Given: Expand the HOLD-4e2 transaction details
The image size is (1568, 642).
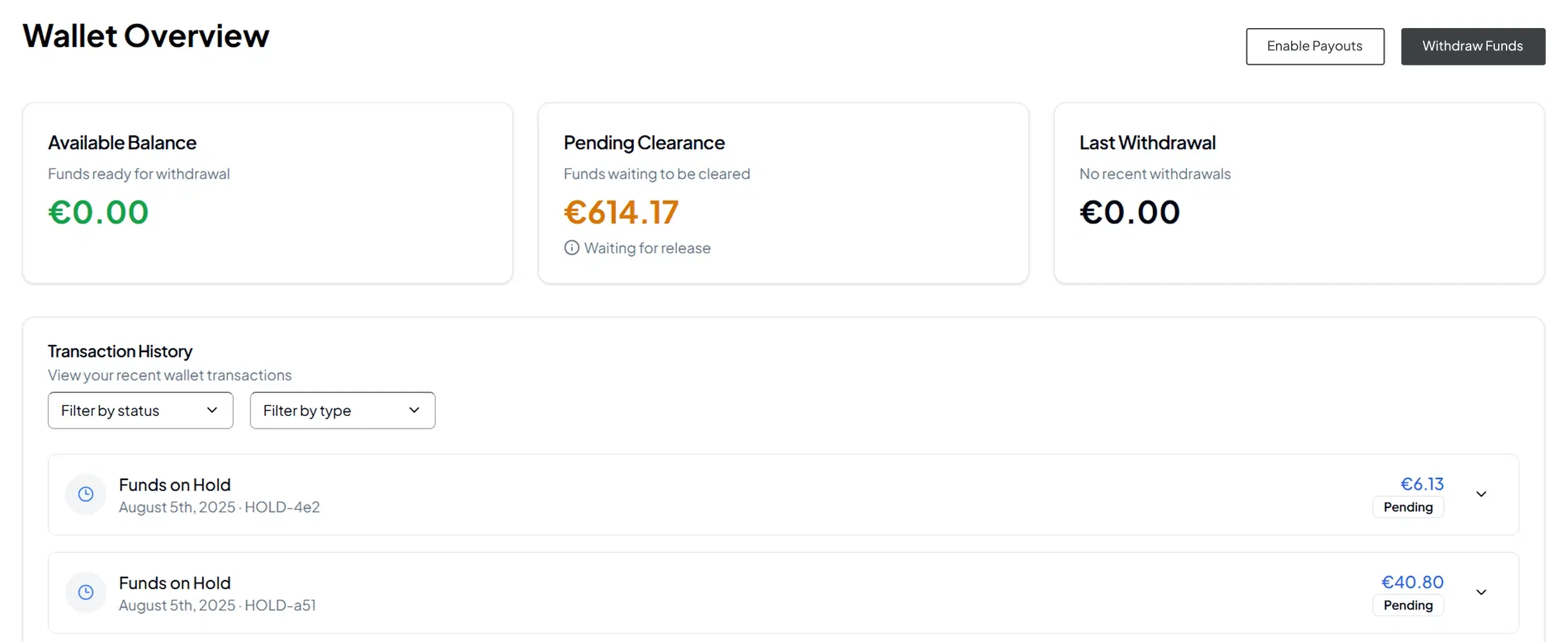Looking at the screenshot, I should pos(1481,494).
